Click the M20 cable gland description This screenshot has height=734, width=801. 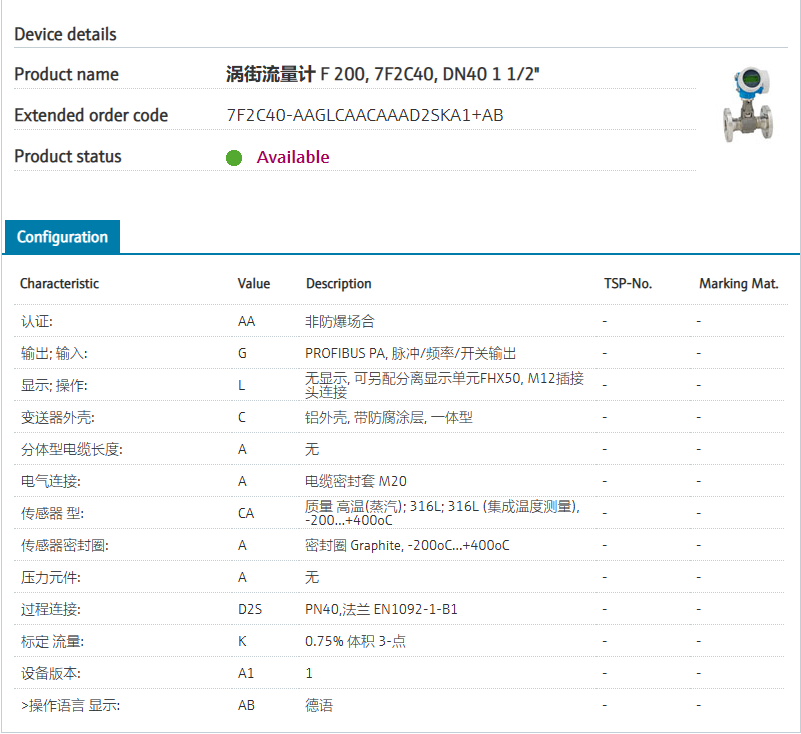(355, 482)
